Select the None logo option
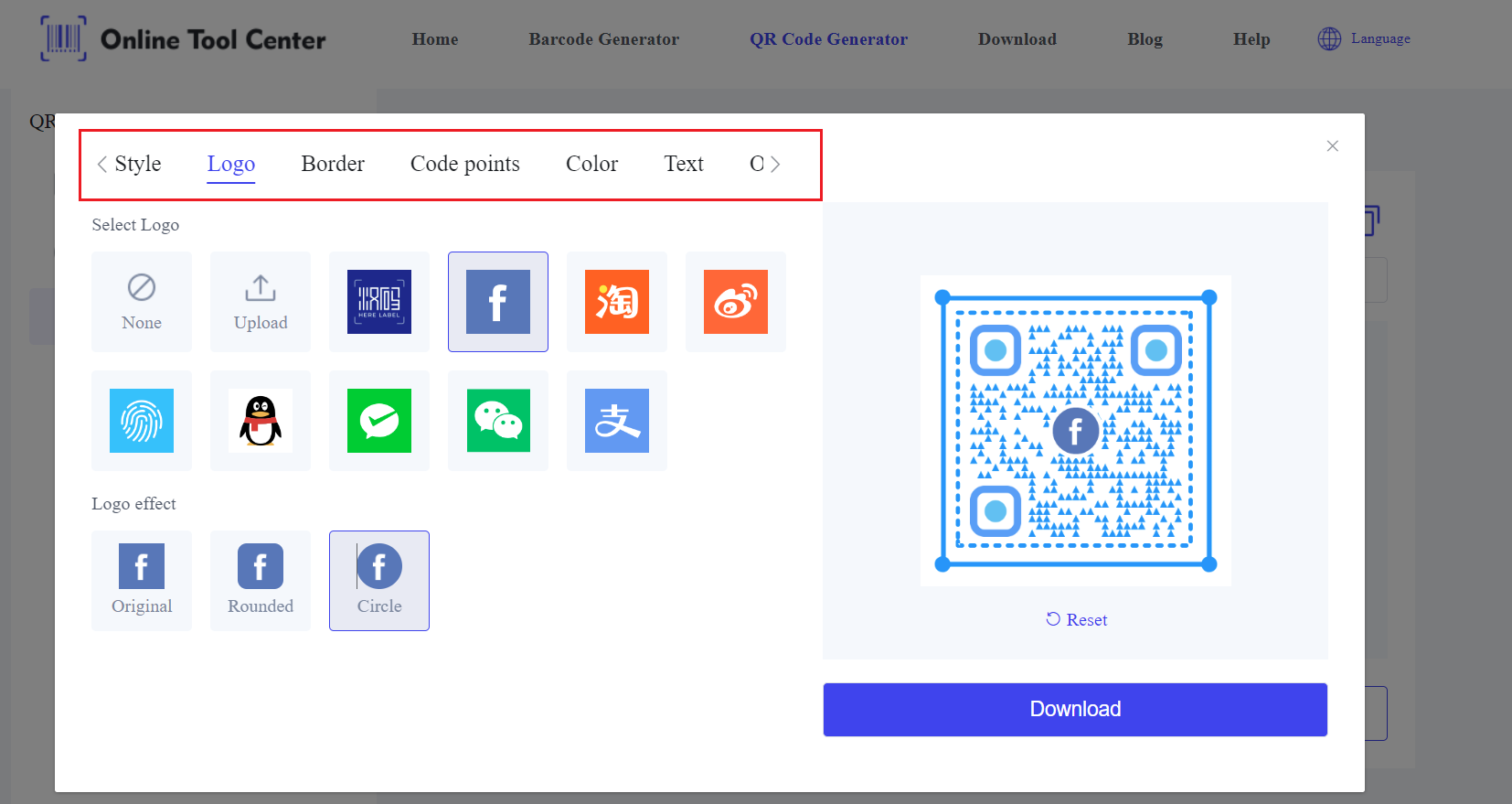 point(142,302)
